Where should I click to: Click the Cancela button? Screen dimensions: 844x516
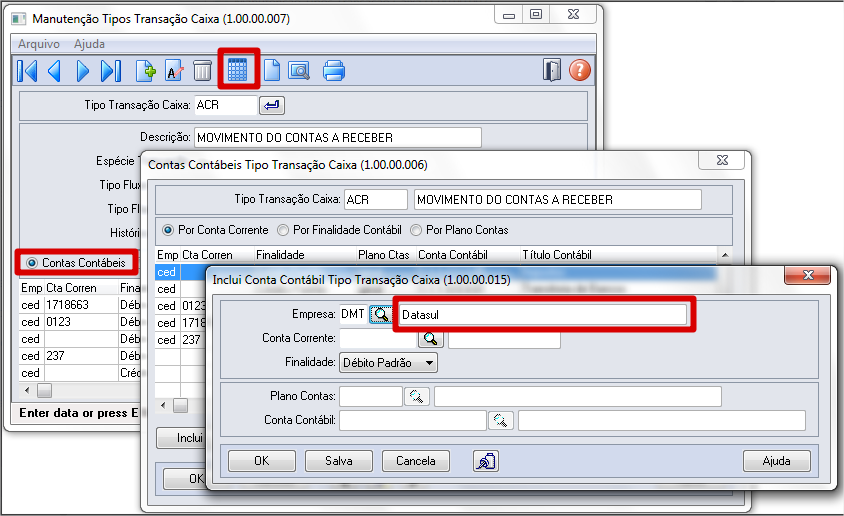tap(416, 461)
